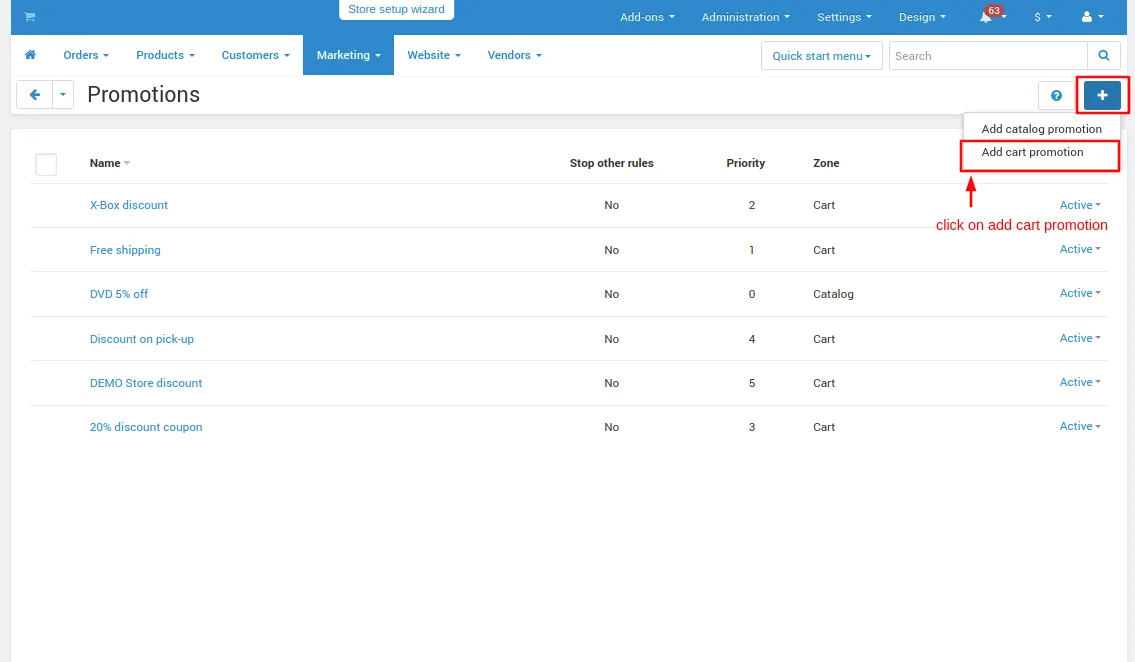Open the Design menu
This screenshot has width=1135, height=662.
coord(922,17)
